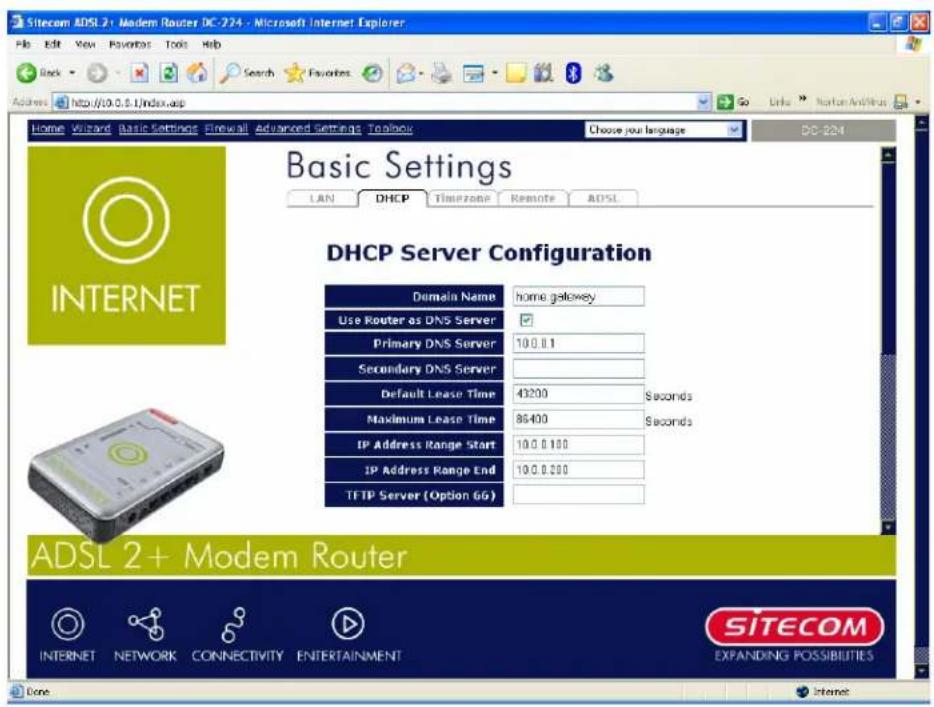Click the browser Forward arrow icon
Screen dimensions: 934x707
(97, 73)
